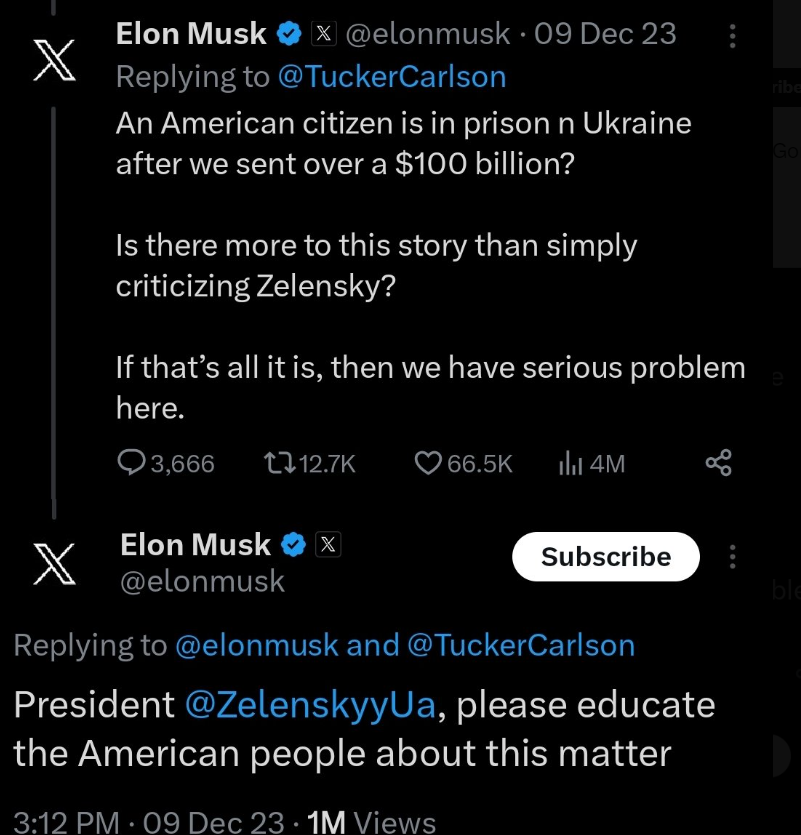Open X profile avatar of second tweet
The height and width of the screenshot is (835, 801).
point(55,564)
